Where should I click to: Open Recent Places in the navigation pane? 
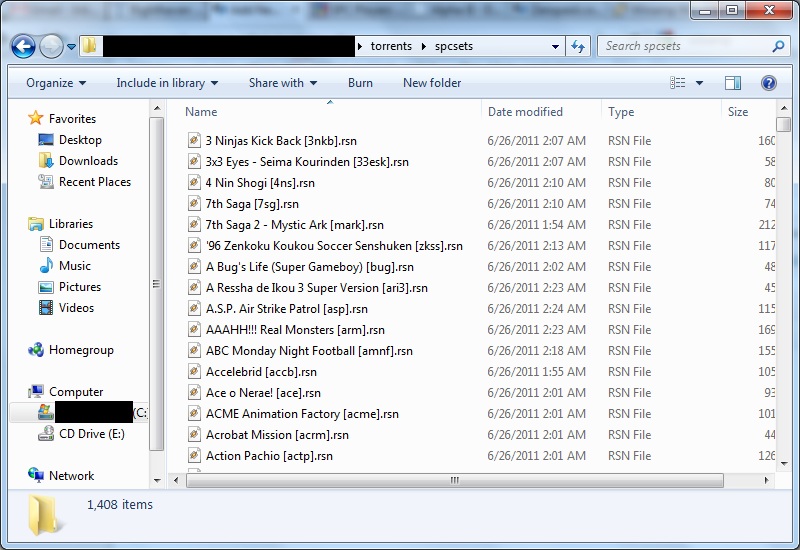(95, 182)
